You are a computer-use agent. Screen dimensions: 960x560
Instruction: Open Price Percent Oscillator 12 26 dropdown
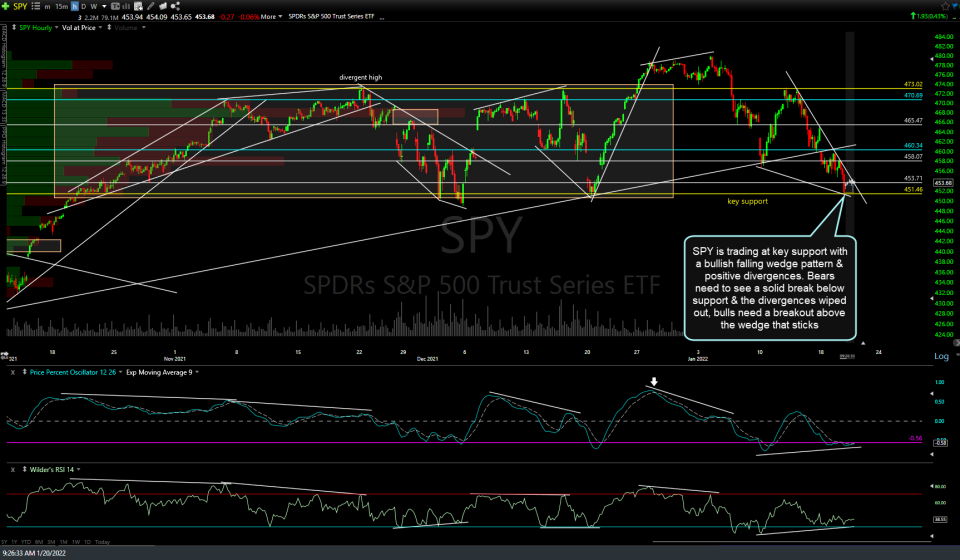121,372
